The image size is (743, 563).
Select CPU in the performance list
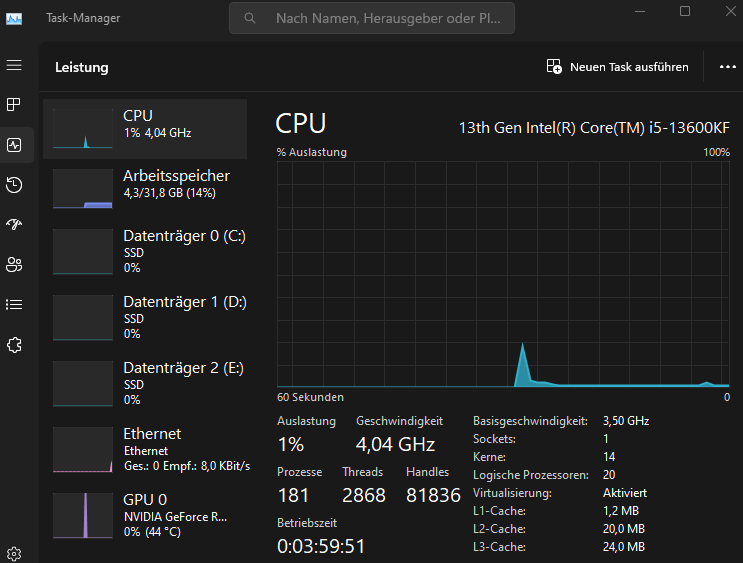(145, 129)
